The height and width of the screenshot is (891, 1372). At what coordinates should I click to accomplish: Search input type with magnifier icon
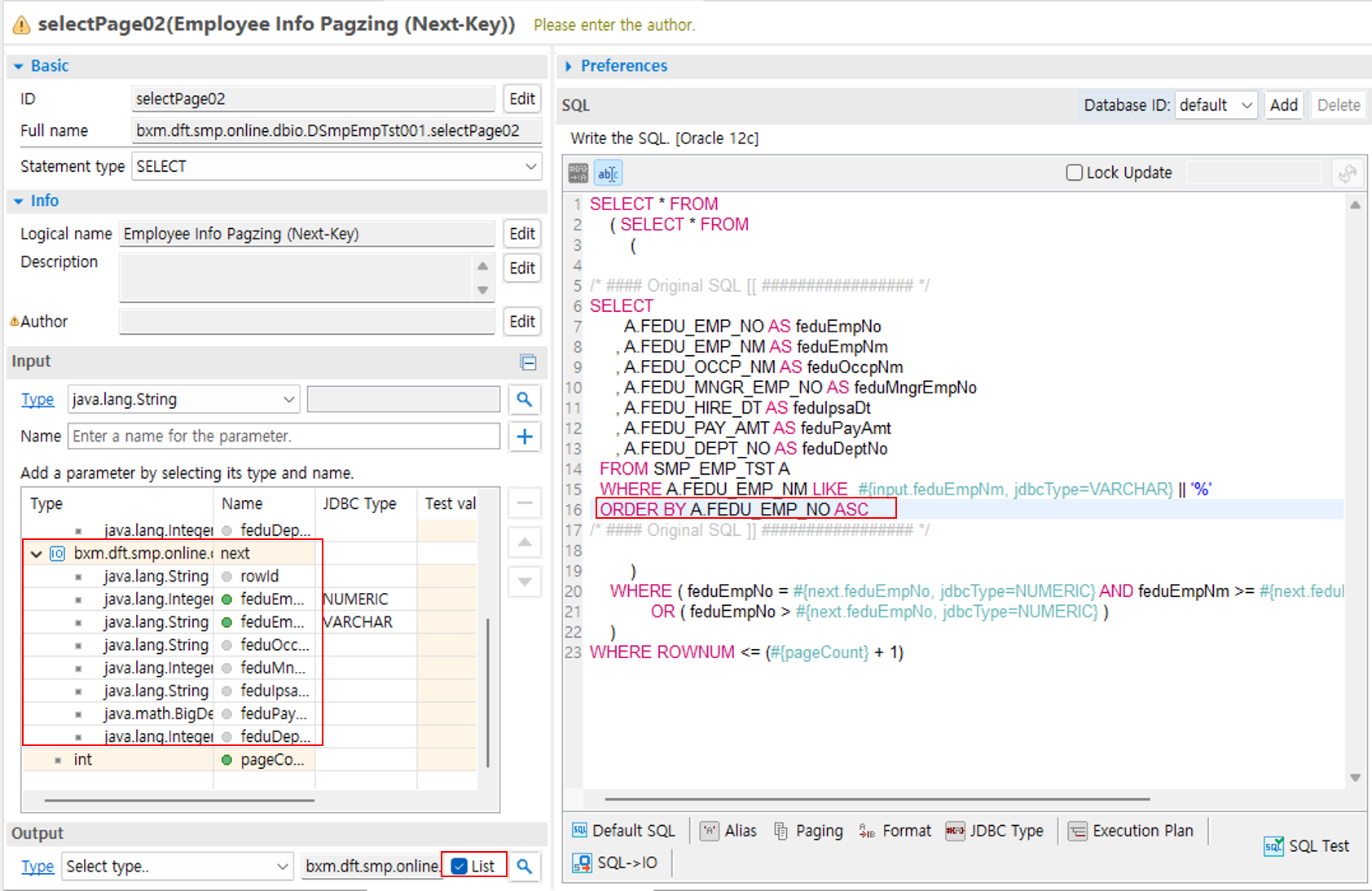click(525, 400)
